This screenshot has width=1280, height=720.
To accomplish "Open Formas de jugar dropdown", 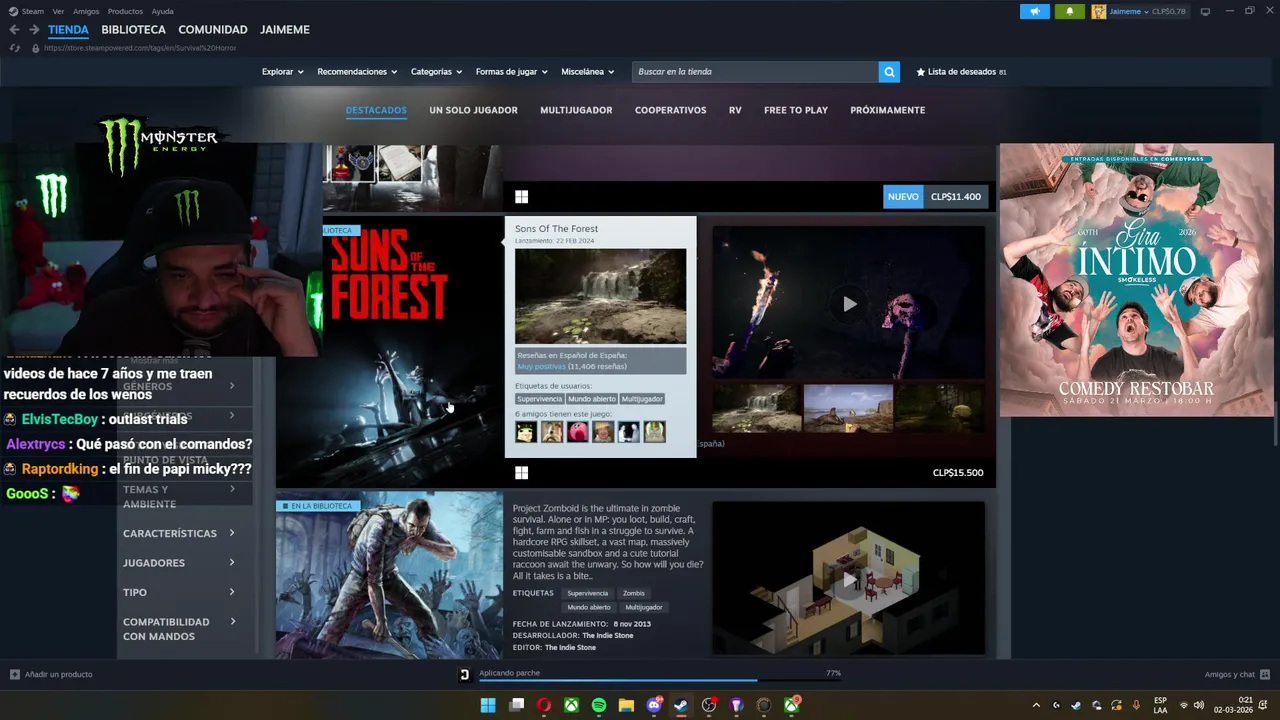I will tap(511, 72).
